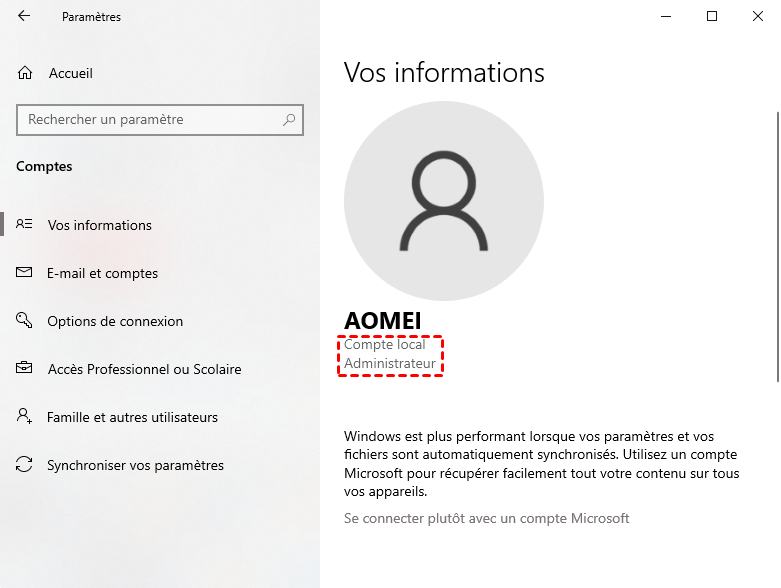Open Synchroniser vos paramètres text label

pos(135,465)
